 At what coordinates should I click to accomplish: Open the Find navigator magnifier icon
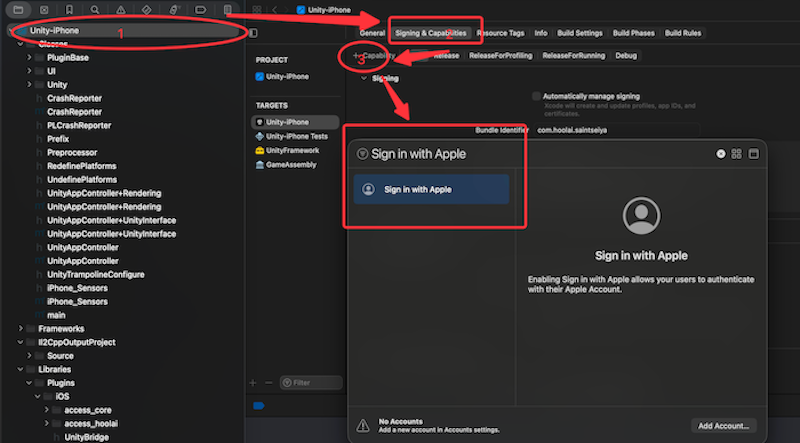[95, 9]
